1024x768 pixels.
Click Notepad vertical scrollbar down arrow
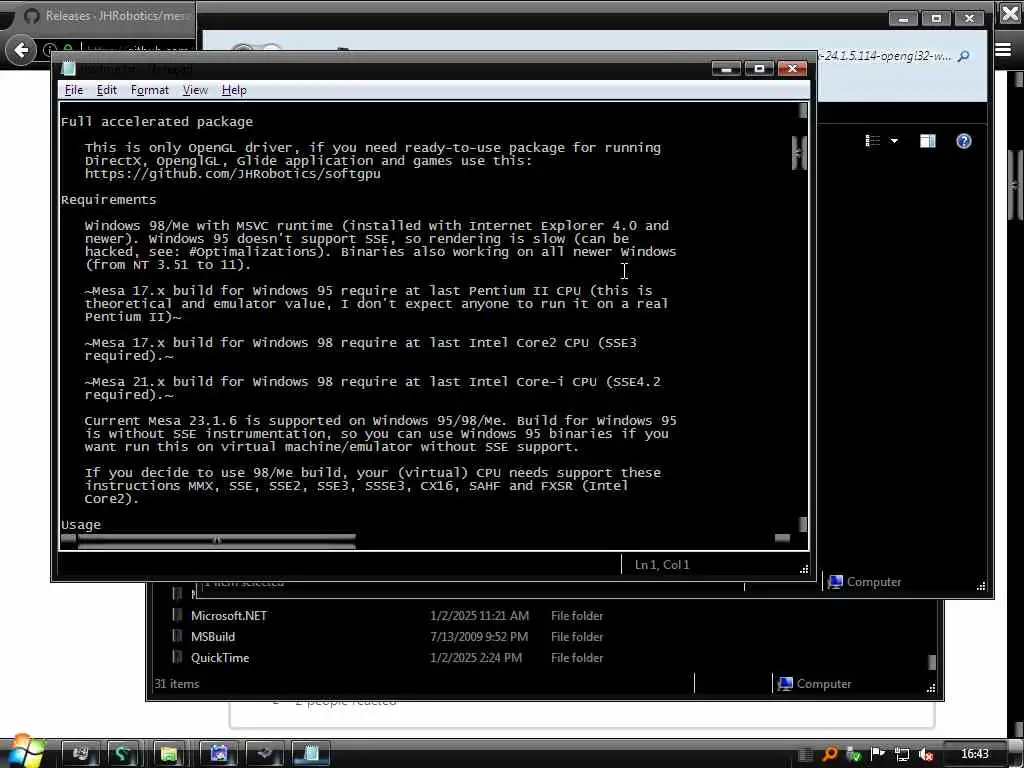click(803, 524)
